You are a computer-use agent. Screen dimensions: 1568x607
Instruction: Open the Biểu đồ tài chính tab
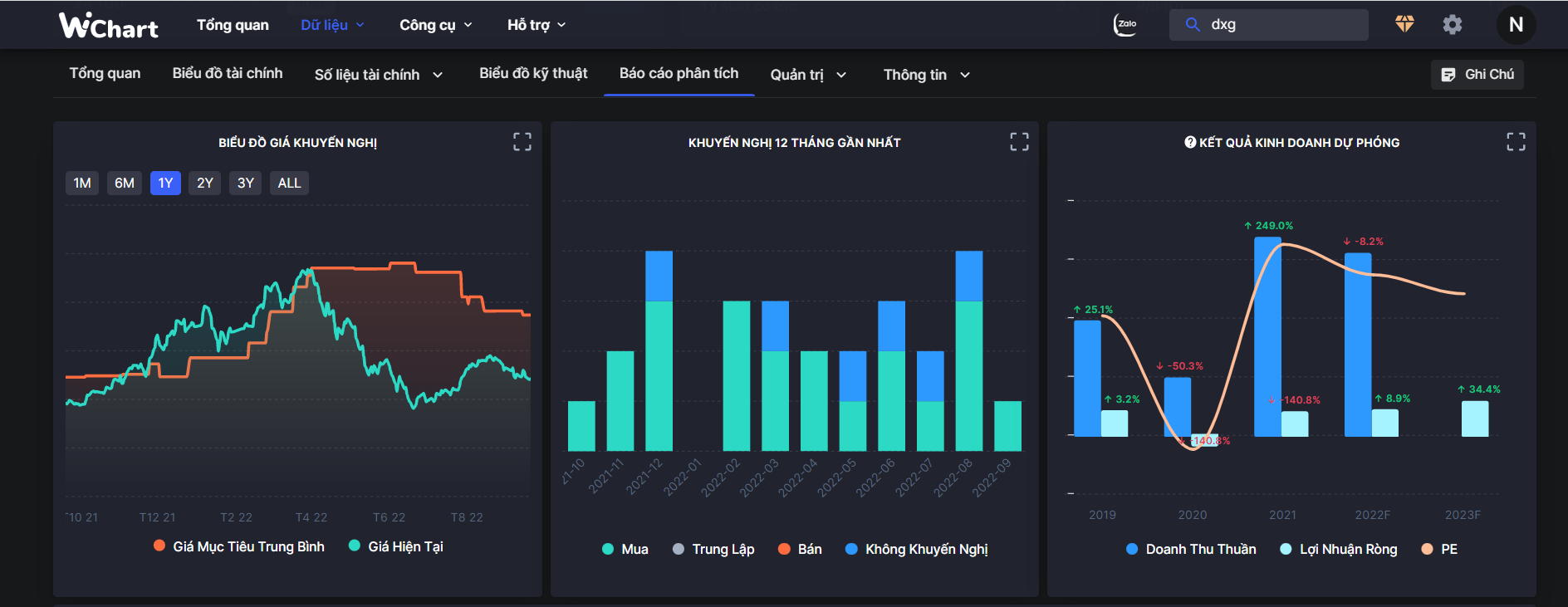[x=228, y=73]
